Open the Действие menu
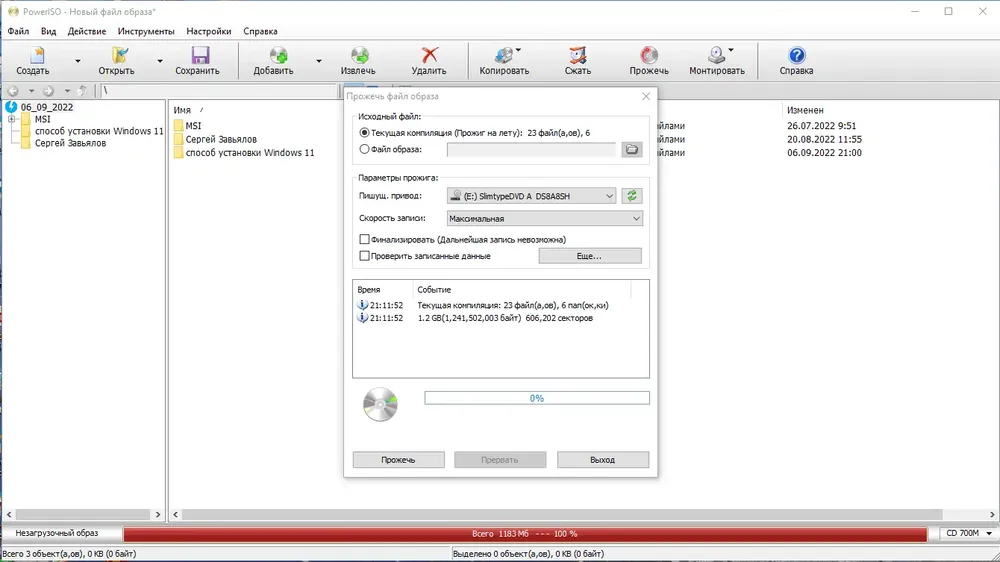The height and width of the screenshot is (562, 1000). [87, 31]
